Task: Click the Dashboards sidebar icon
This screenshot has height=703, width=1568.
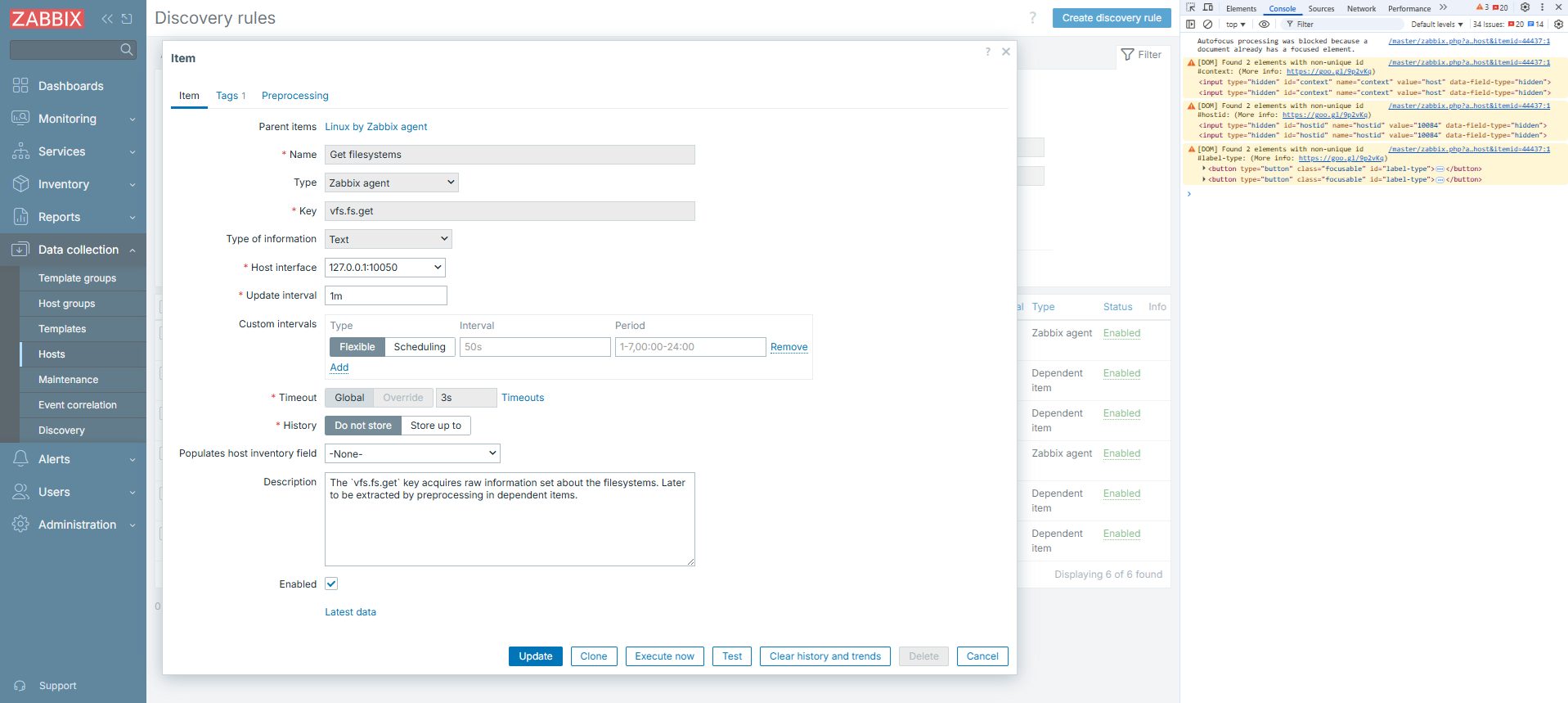Action: [x=20, y=86]
